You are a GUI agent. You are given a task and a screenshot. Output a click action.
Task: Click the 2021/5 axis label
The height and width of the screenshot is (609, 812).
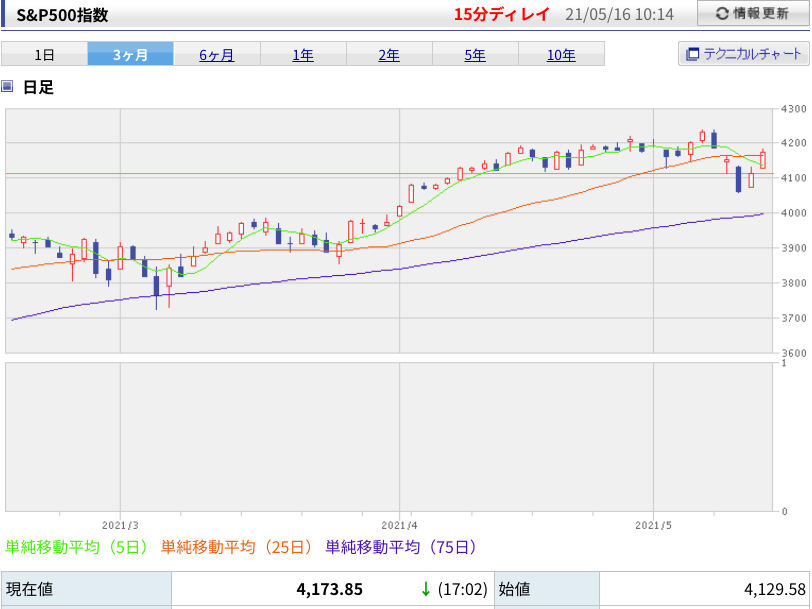[x=653, y=525]
